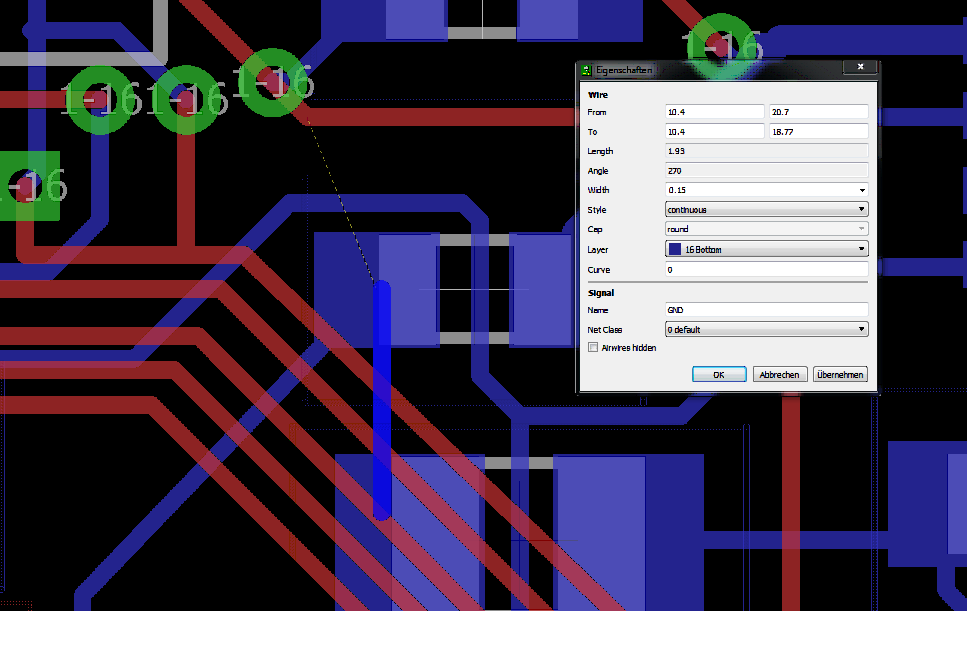Click the To X coordinate field
Screen dimensions: 967x647
click(715, 131)
